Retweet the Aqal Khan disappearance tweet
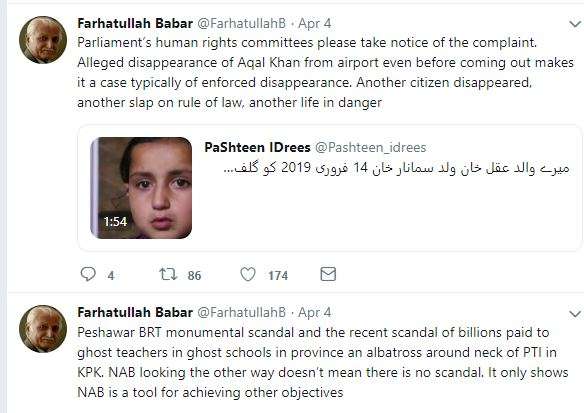This screenshot has height=413, width=584. pos(168,274)
